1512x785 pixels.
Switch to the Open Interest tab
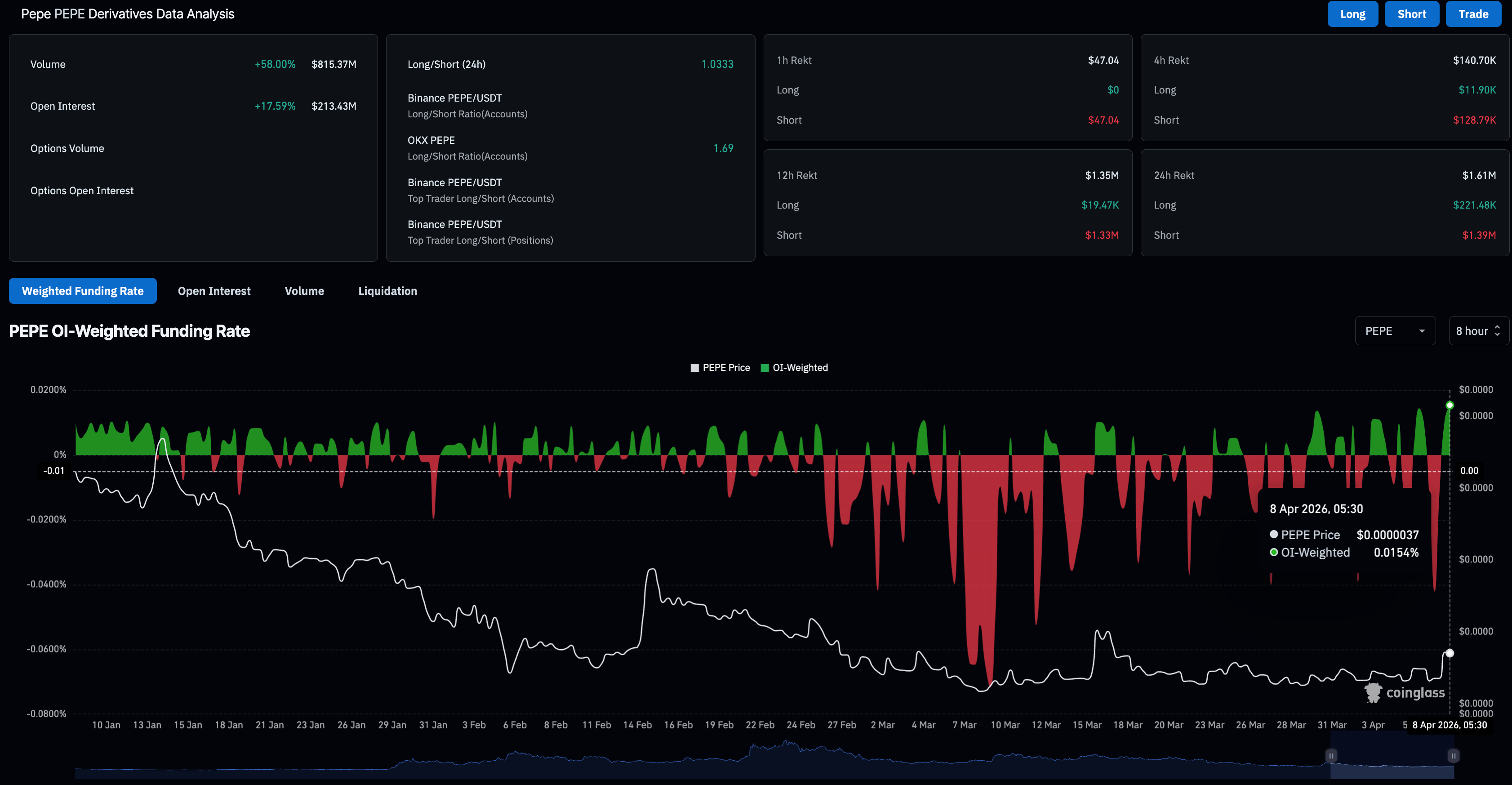pos(214,291)
